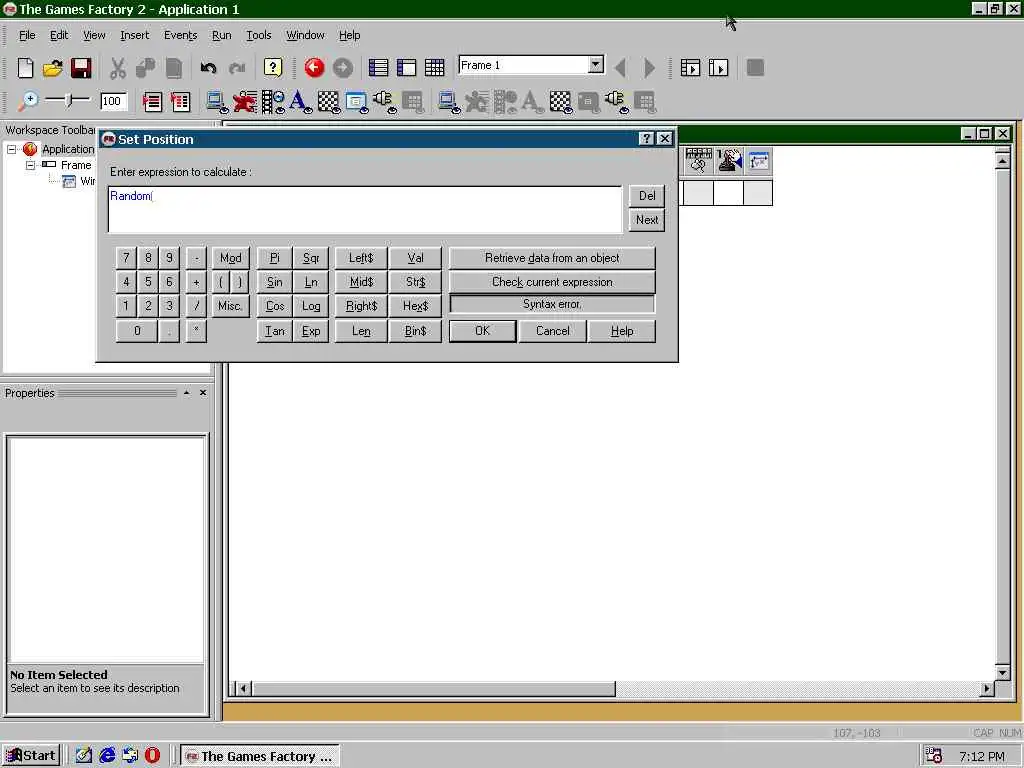This screenshot has height=768, width=1024.
Task: Click the horizontal scrollbar in event editor
Action: click(434, 688)
